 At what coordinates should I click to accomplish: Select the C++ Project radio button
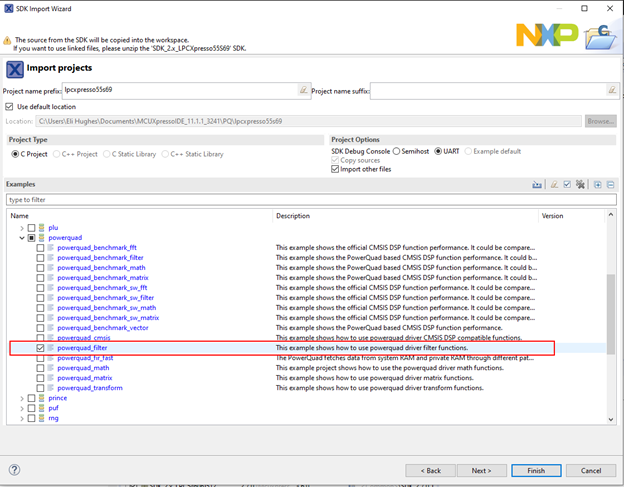coord(57,154)
